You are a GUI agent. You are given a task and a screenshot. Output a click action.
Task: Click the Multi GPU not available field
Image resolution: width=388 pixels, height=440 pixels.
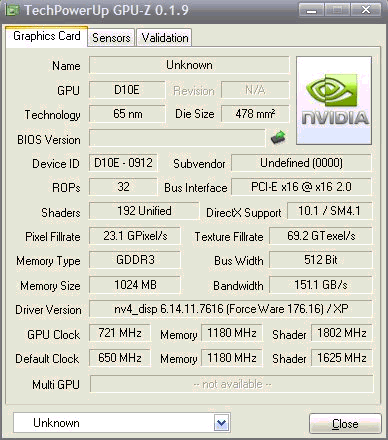click(232, 384)
